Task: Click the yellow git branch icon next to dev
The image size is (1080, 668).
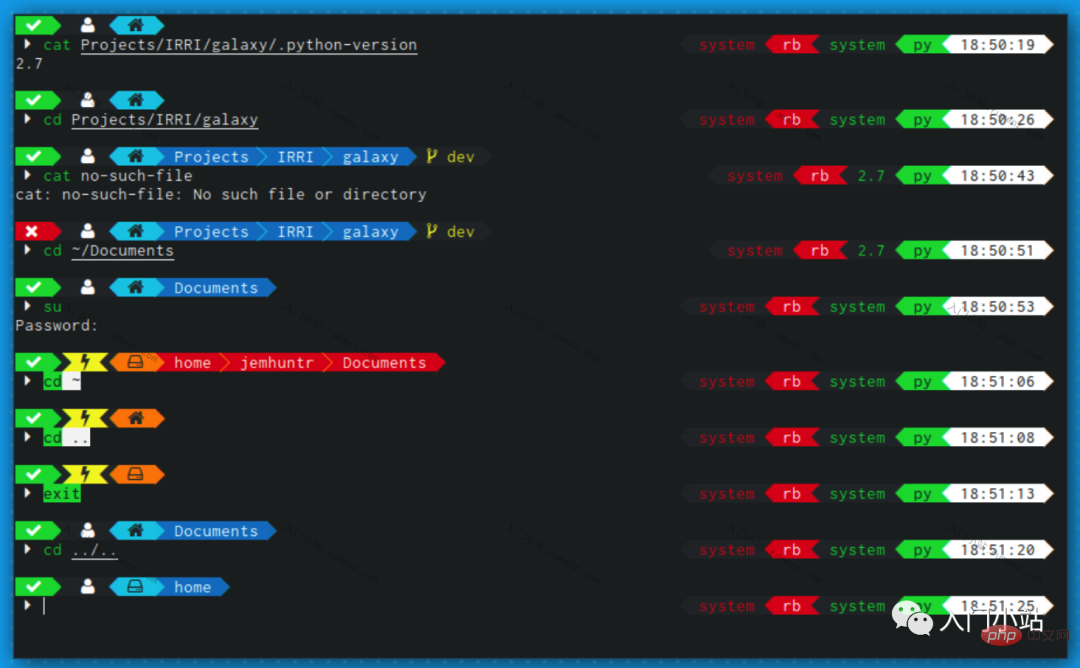Action: click(x=431, y=156)
